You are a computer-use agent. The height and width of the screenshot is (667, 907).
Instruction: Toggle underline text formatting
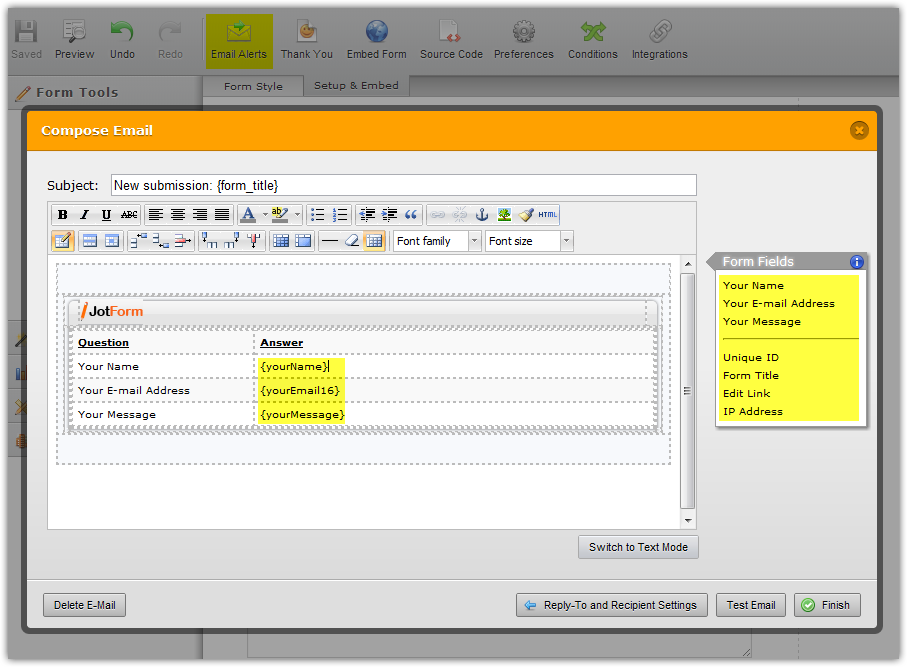[106, 215]
